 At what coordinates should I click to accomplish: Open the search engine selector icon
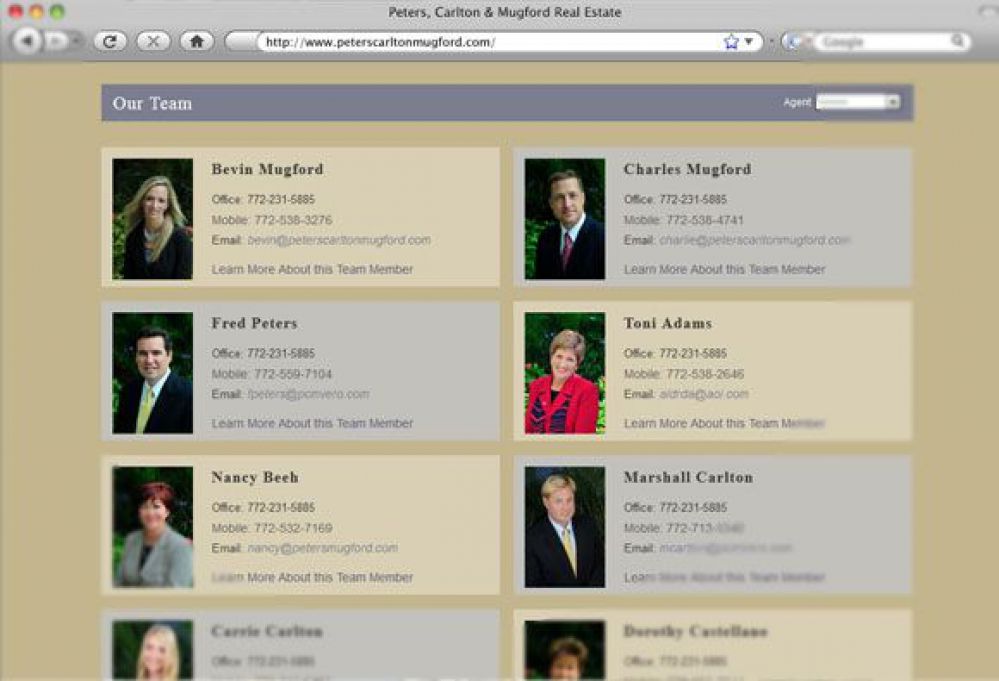coord(792,42)
